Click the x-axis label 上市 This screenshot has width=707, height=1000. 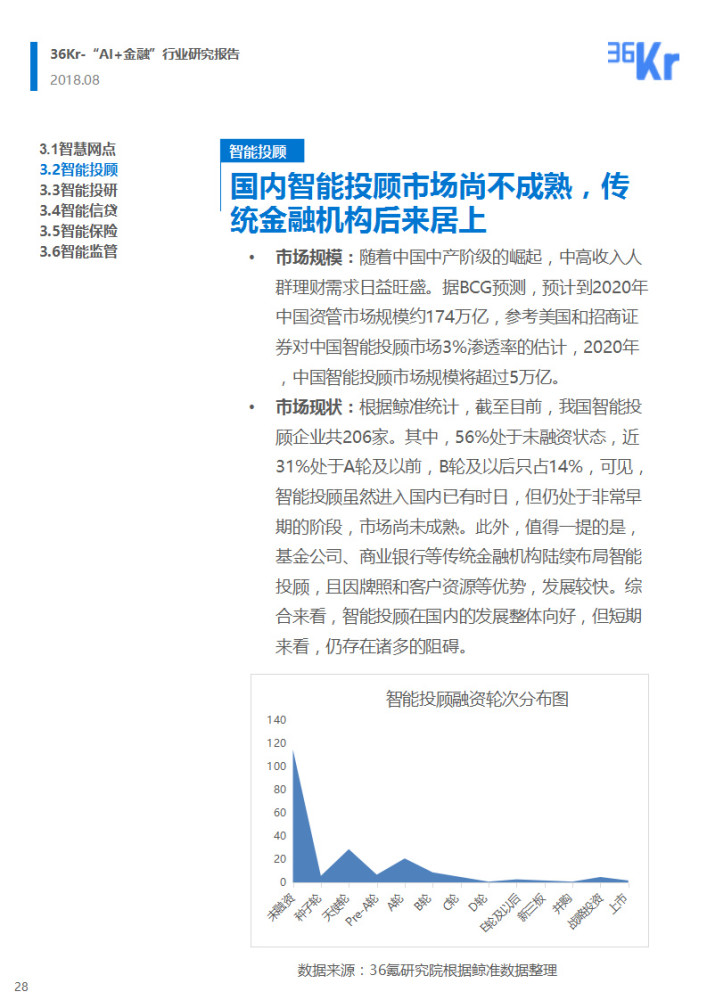point(618,903)
